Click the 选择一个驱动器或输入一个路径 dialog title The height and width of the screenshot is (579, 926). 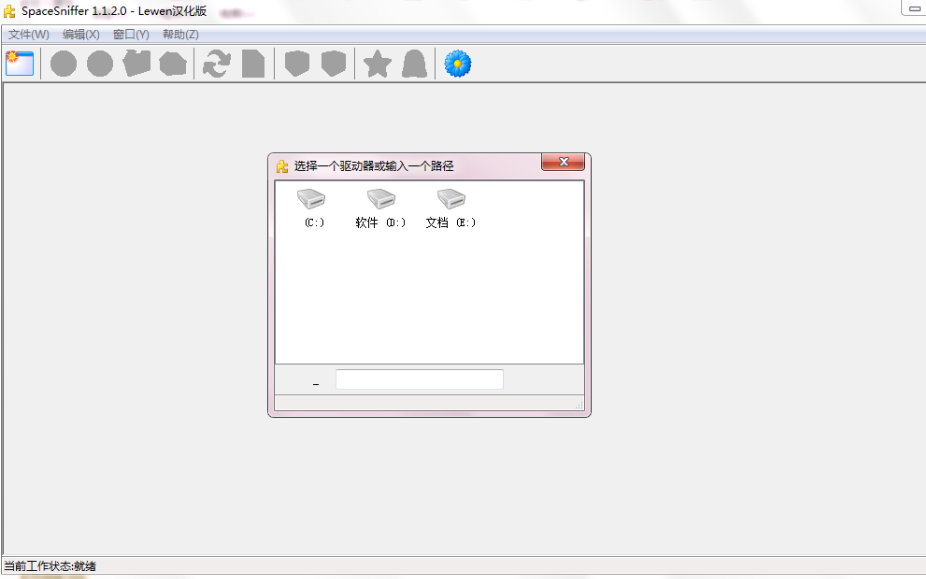pyautogui.click(x=374, y=166)
